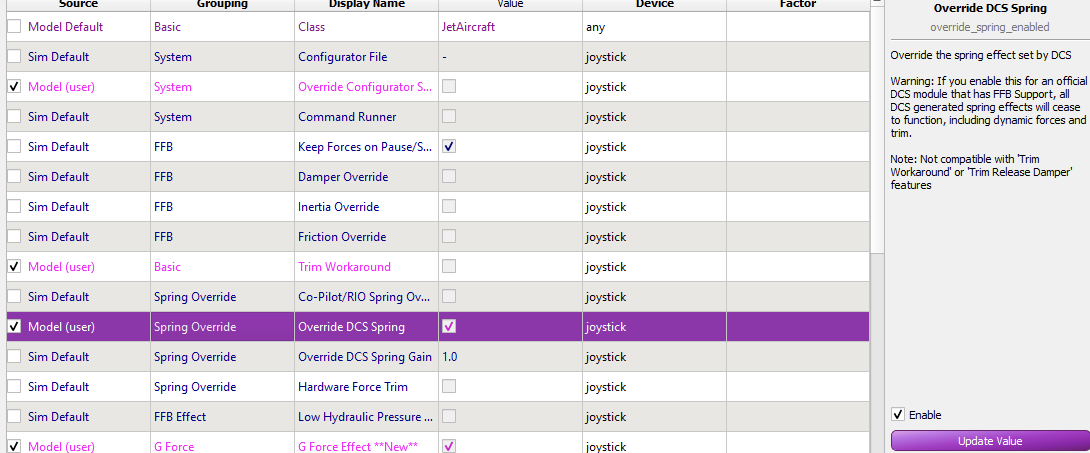Image resolution: width=1090 pixels, height=453 pixels.
Task: Toggle the Keep Forces on Pause value checkbox
Action: tap(449, 147)
